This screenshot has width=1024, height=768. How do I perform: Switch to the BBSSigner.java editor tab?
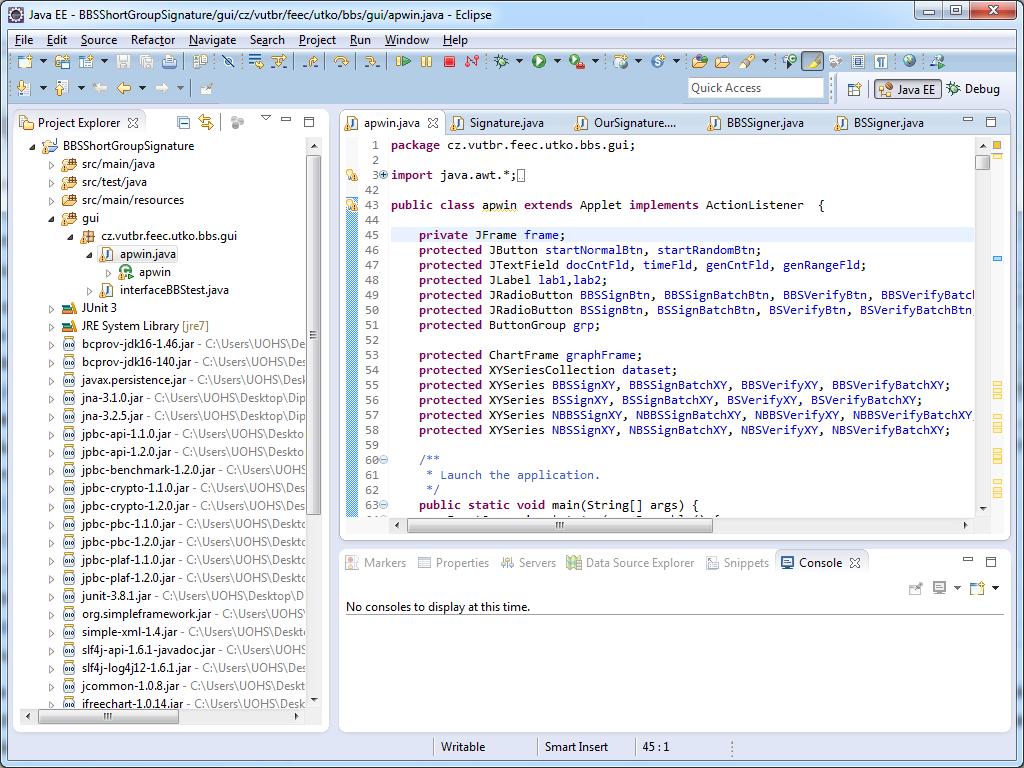pos(756,123)
